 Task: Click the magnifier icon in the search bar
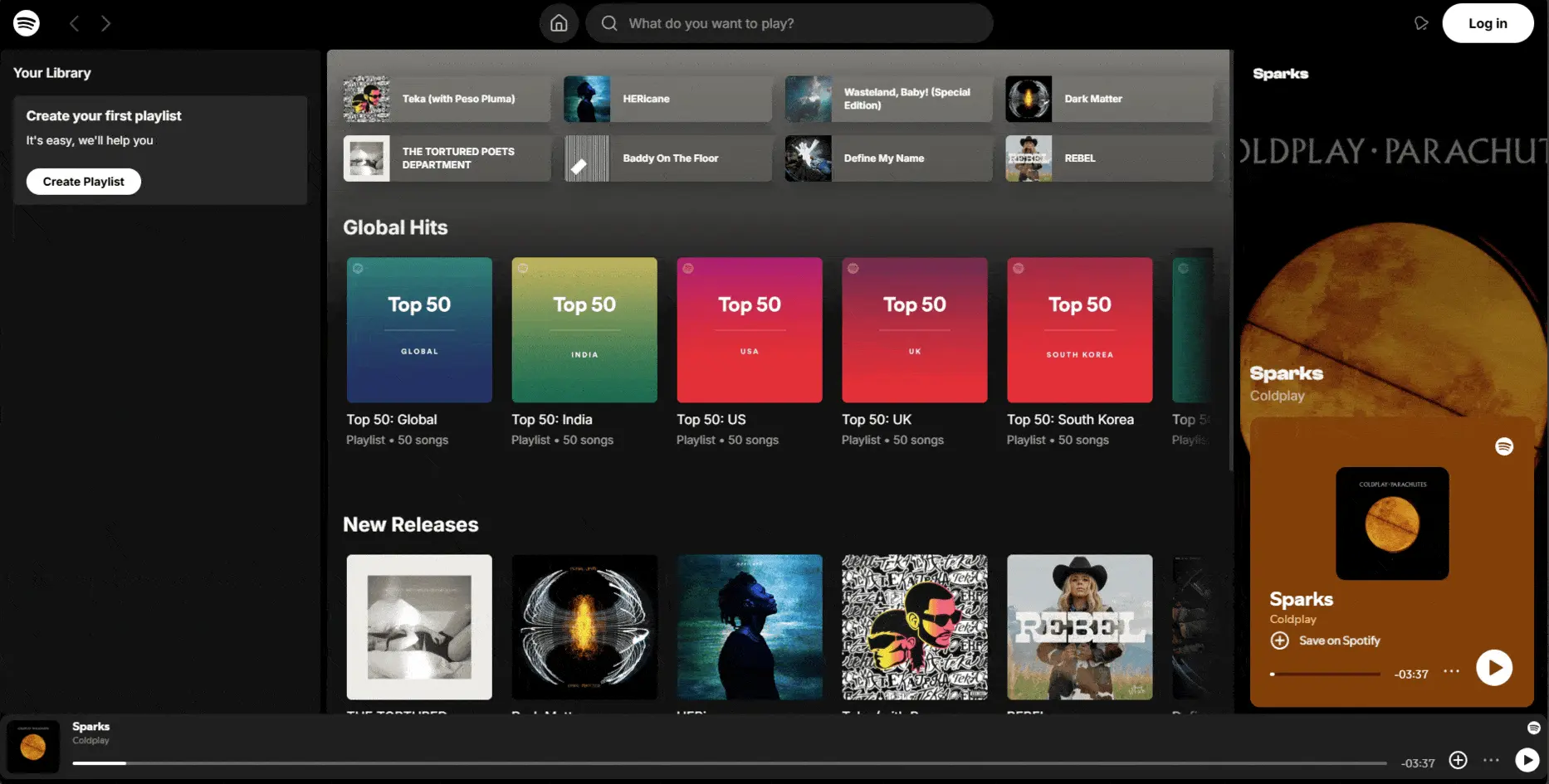[608, 22]
